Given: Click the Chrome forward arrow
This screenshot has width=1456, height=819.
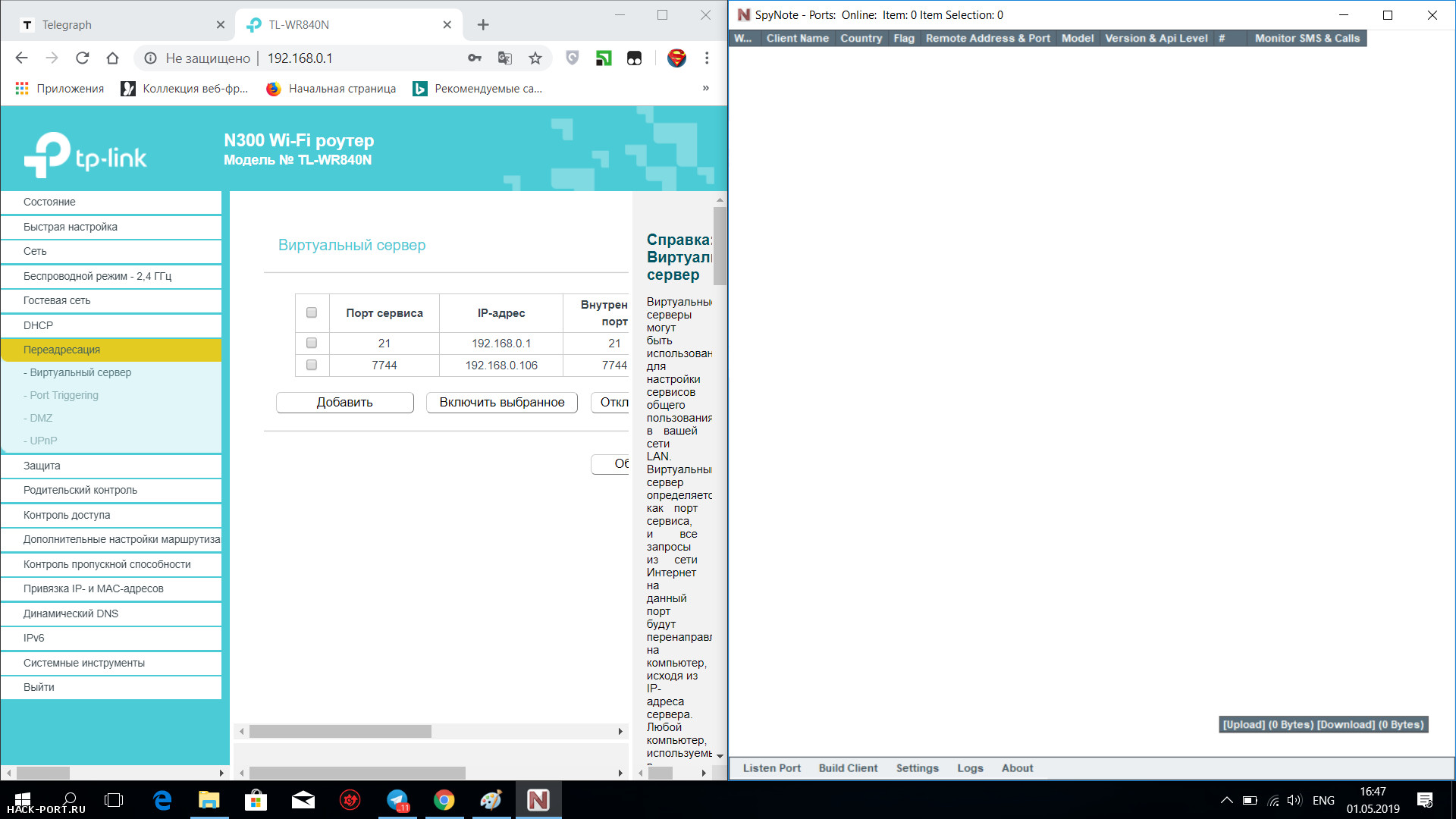Looking at the screenshot, I should click(52, 58).
